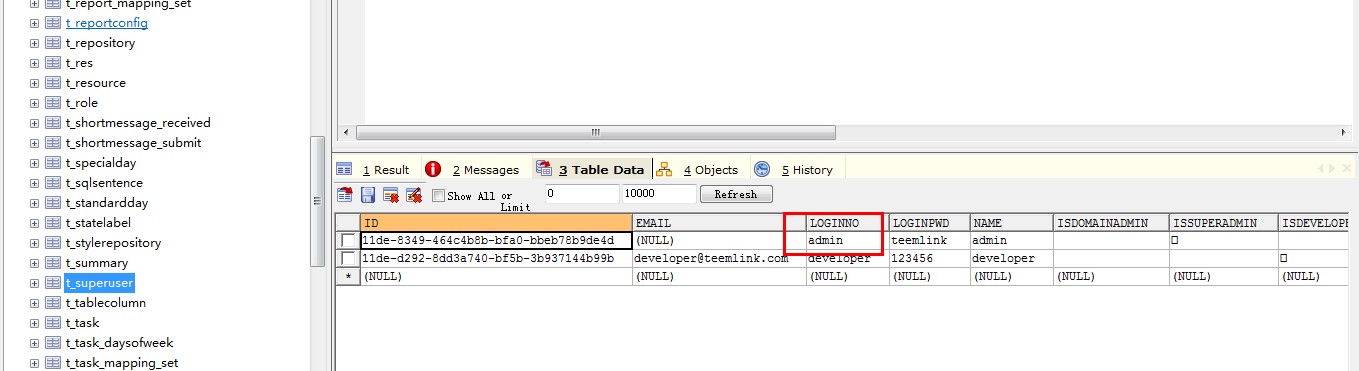Click the developer@teemlink.com email cell
This screenshot has height=371, width=1359.
click(x=718, y=258)
